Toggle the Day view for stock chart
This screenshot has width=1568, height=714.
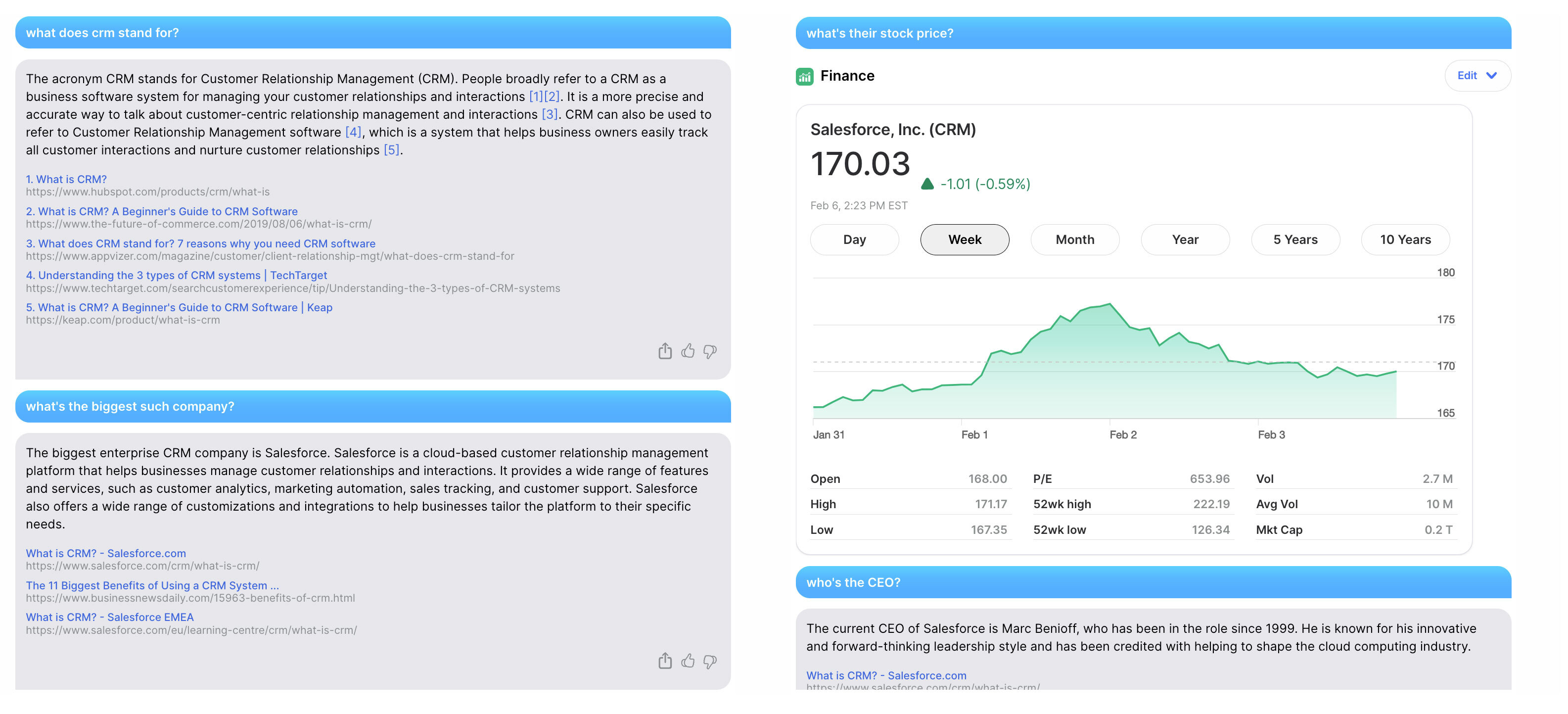pos(855,239)
